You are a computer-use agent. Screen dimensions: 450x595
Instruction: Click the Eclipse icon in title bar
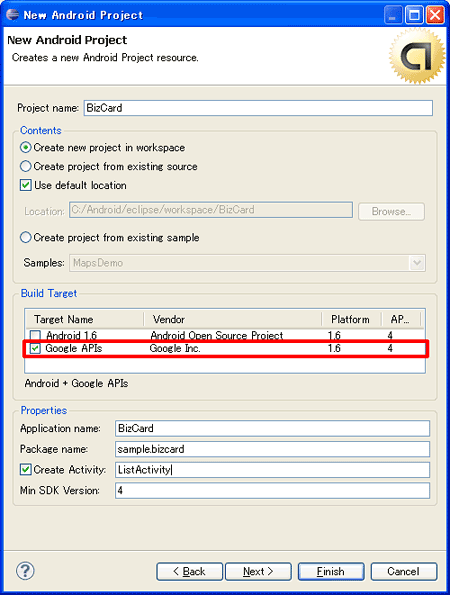click(x=13, y=15)
